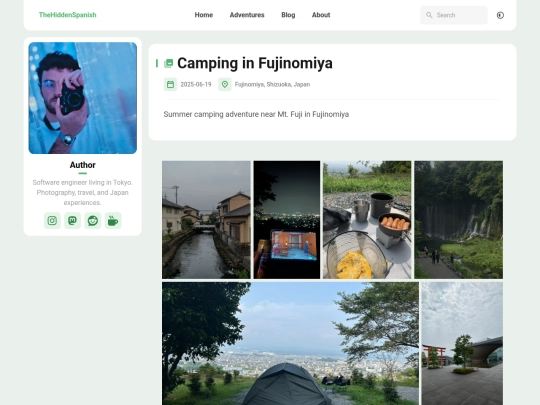Open the Blog menu item
The height and width of the screenshot is (405, 540).
(x=288, y=15)
